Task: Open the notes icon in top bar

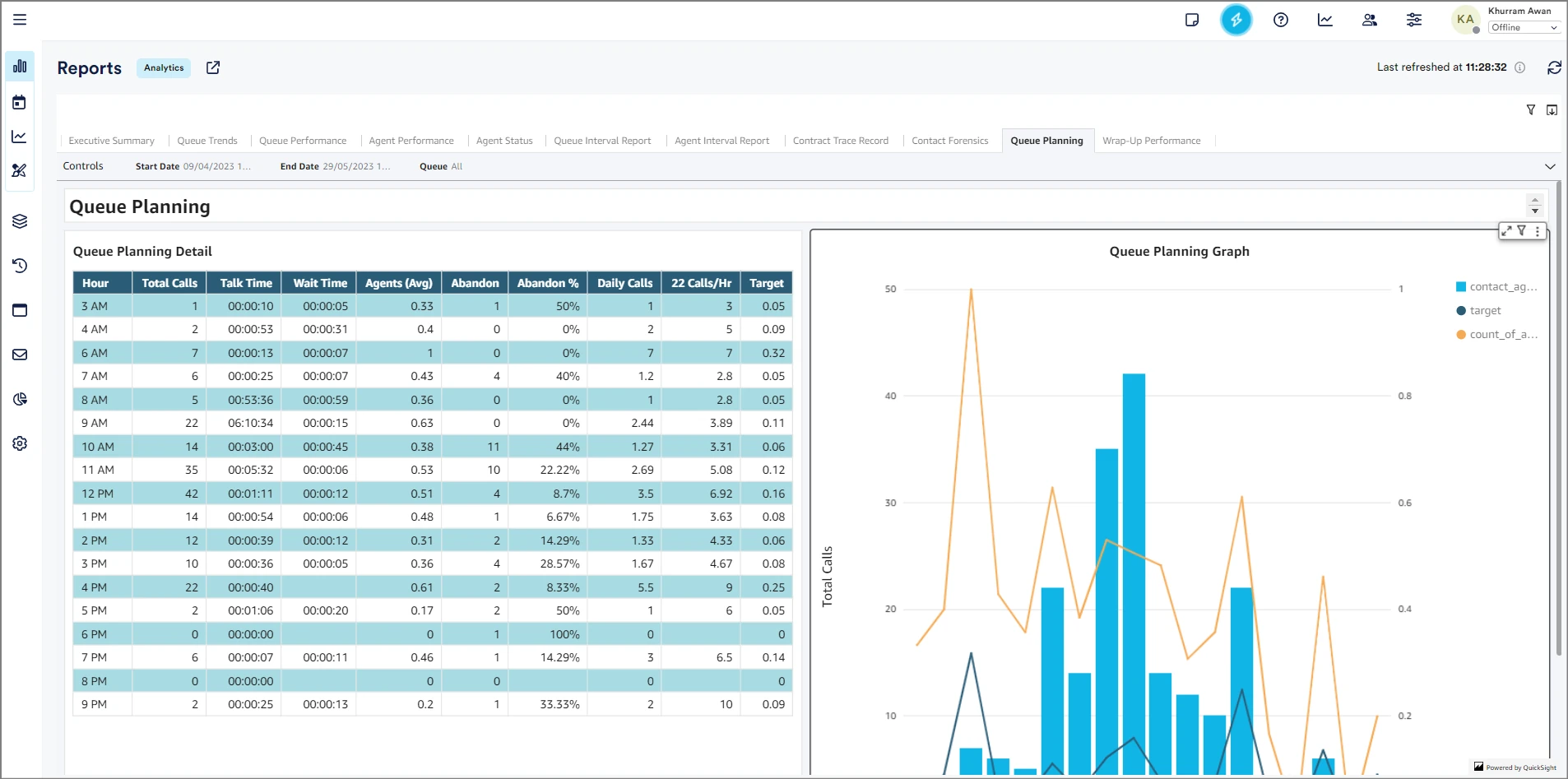Action: point(1191,20)
